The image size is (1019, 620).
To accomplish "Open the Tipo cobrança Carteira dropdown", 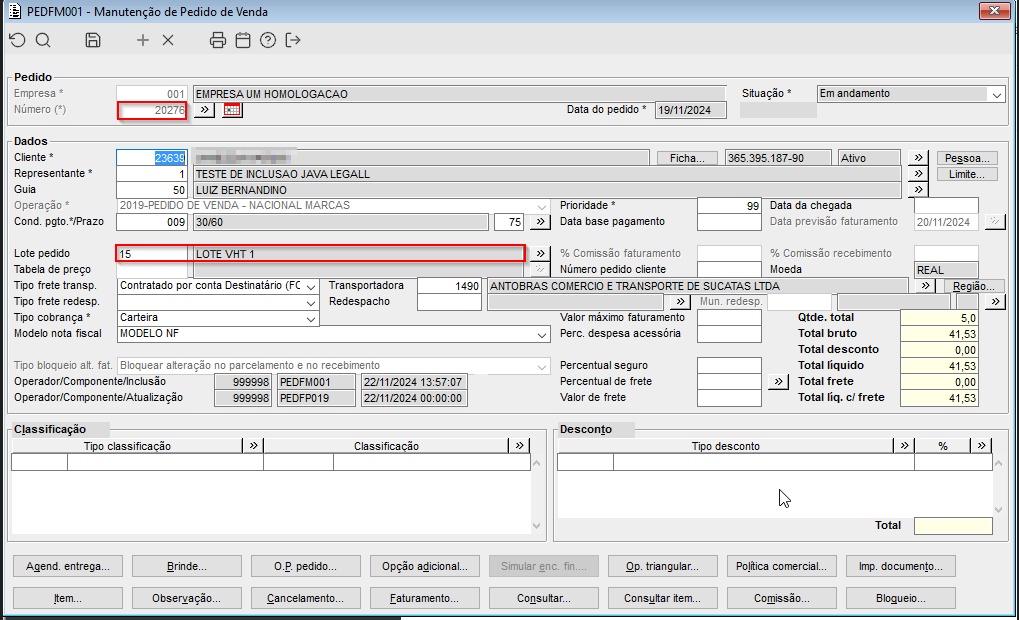I will pos(311,318).
